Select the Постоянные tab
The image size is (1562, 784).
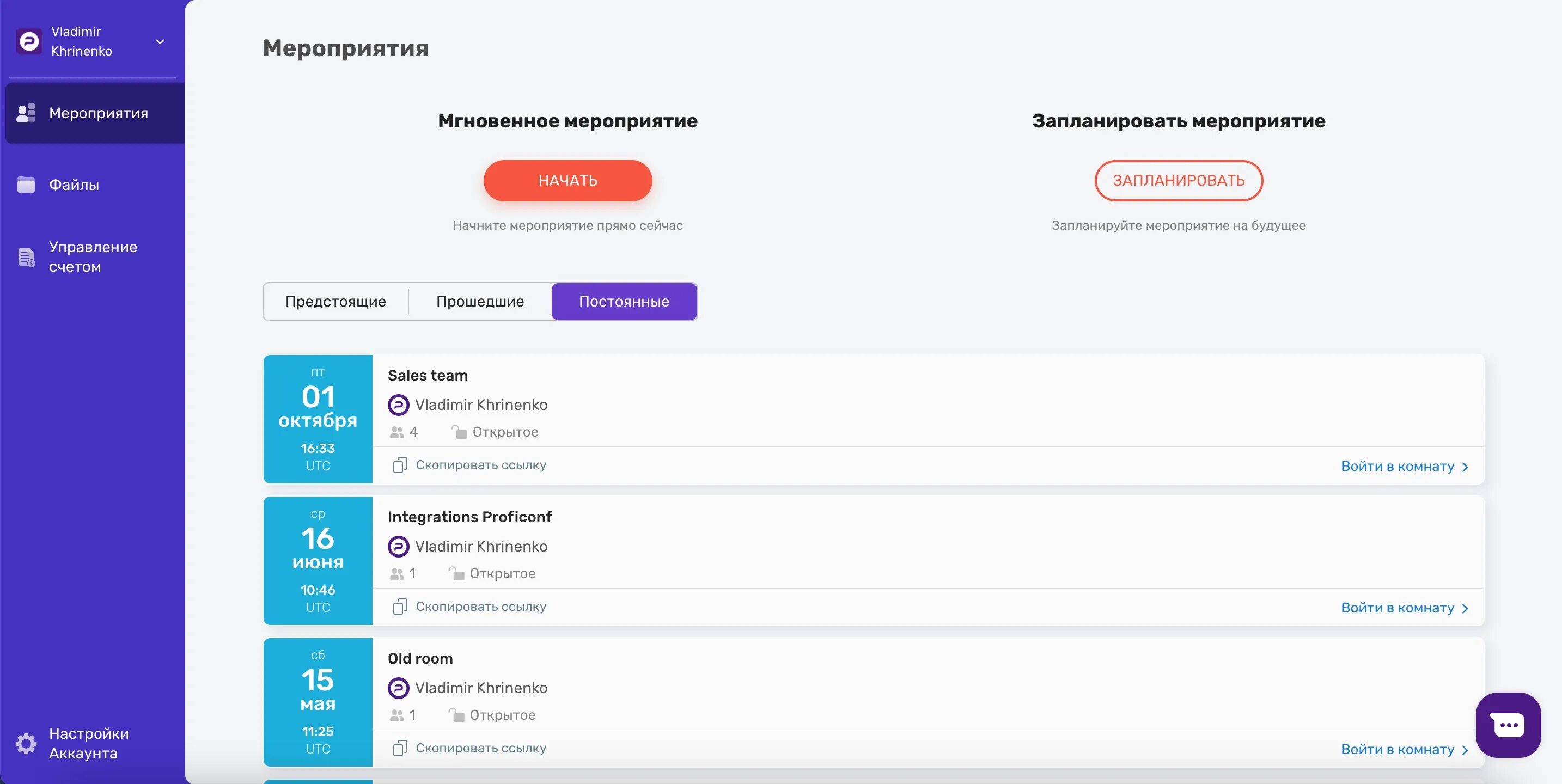[624, 302]
